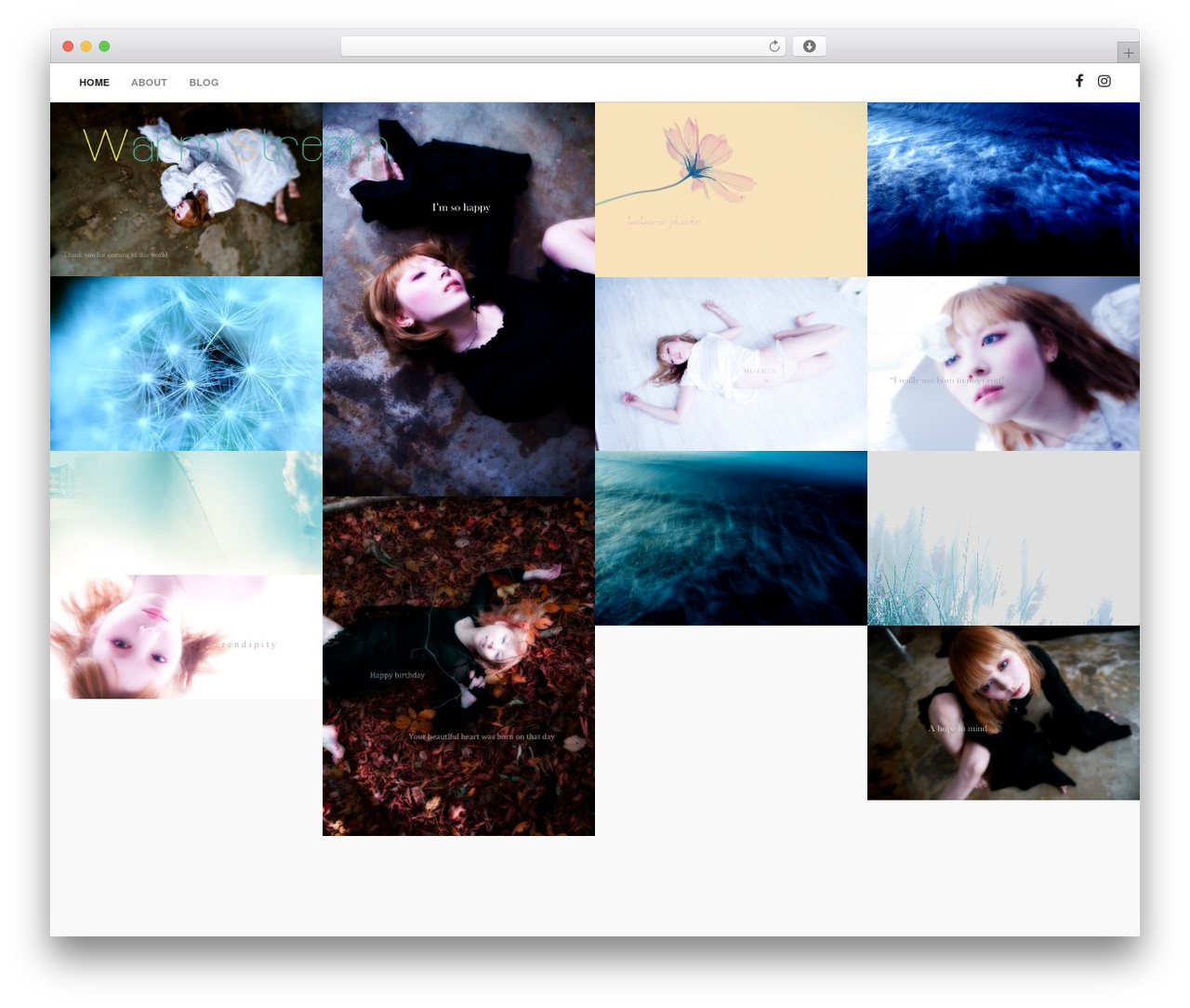Open the Facebook icon link

pyautogui.click(x=1079, y=81)
